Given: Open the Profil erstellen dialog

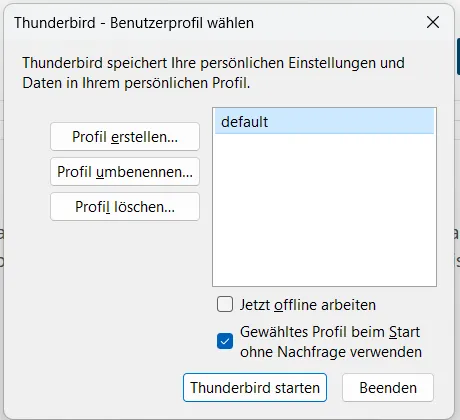Looking at the screenshot, I should pyautogui.click(x=125, y=137).
